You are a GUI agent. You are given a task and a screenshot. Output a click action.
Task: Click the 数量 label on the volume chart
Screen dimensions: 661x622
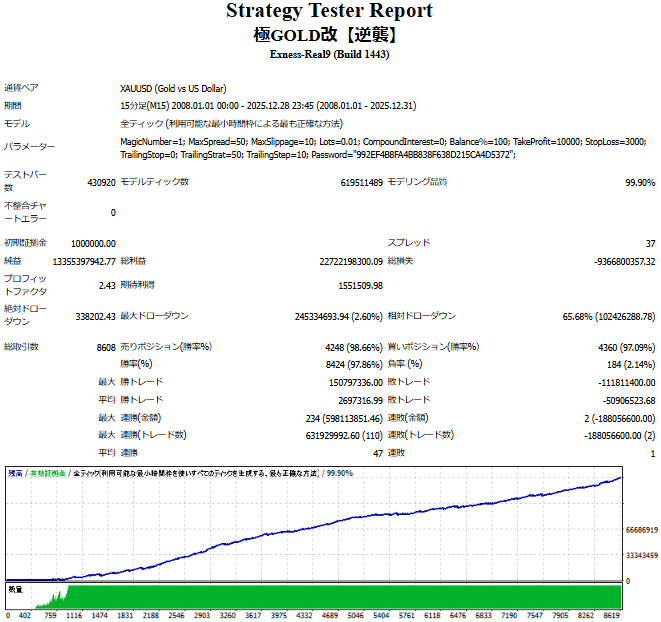click(15, 589)
